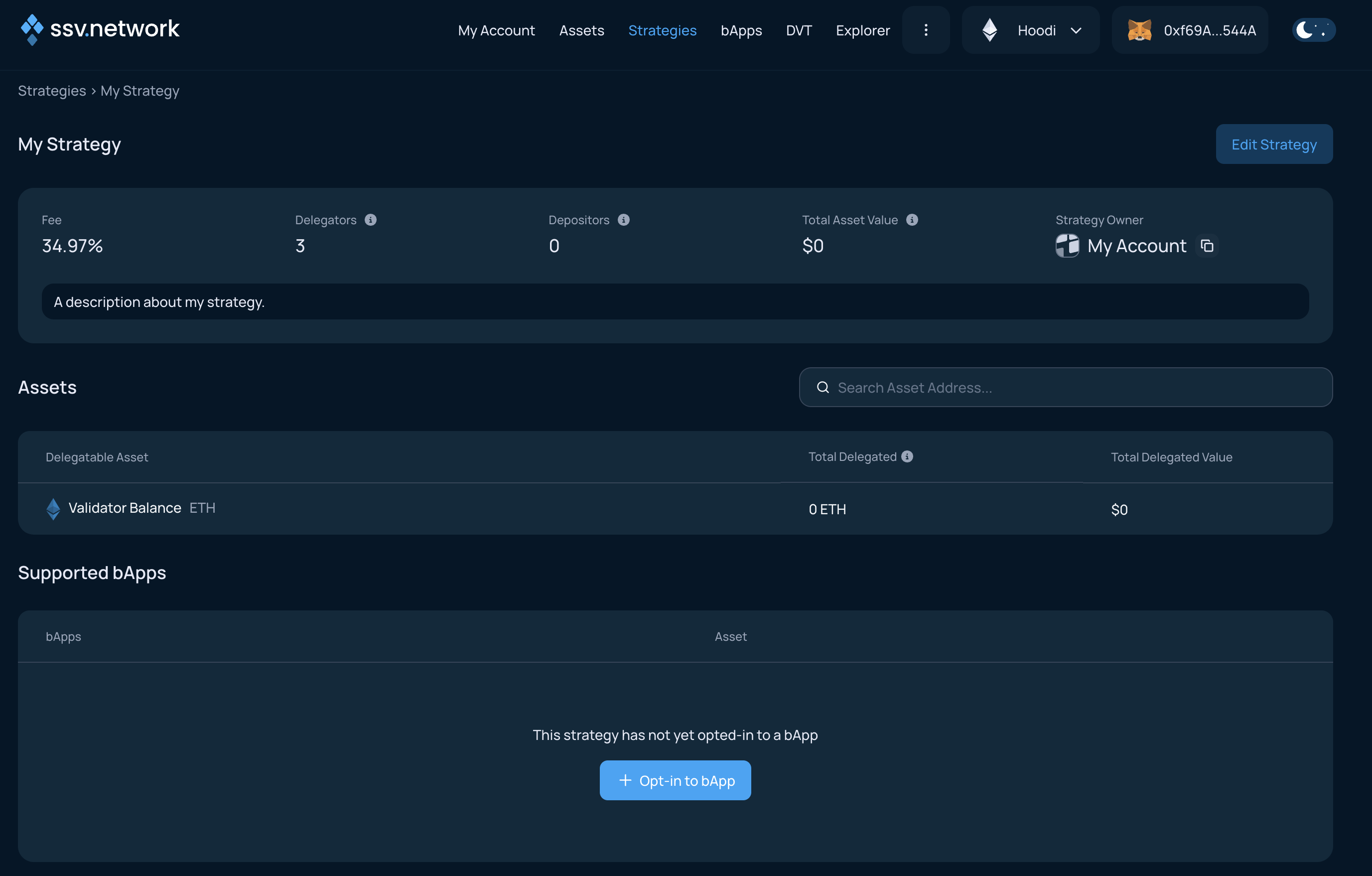The image size is (1372, 876).
Task: Click the Total Asset Value $0
Action: tap(813, 246)
